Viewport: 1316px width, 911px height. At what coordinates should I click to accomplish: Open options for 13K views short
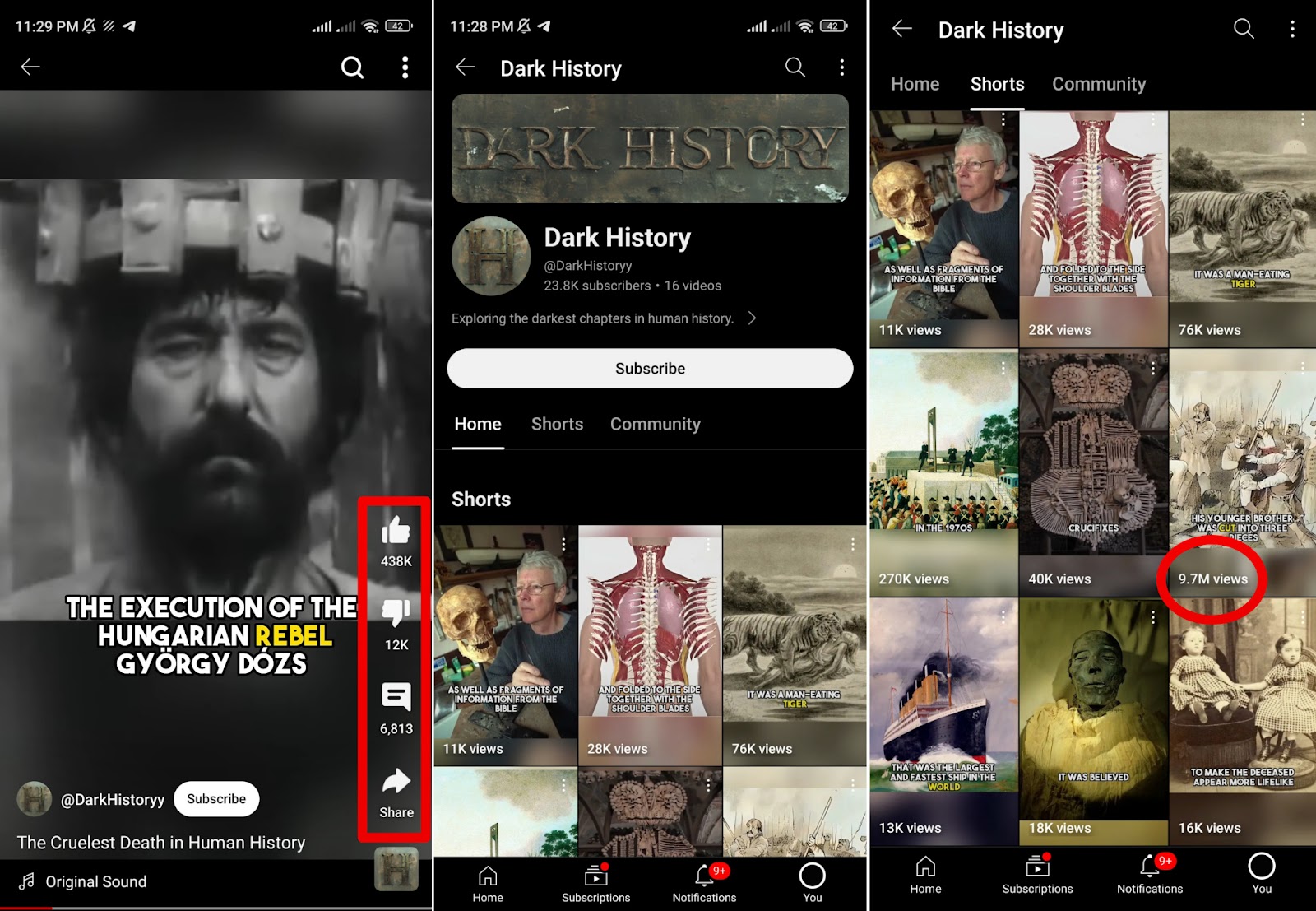(x=1003, y=616)
